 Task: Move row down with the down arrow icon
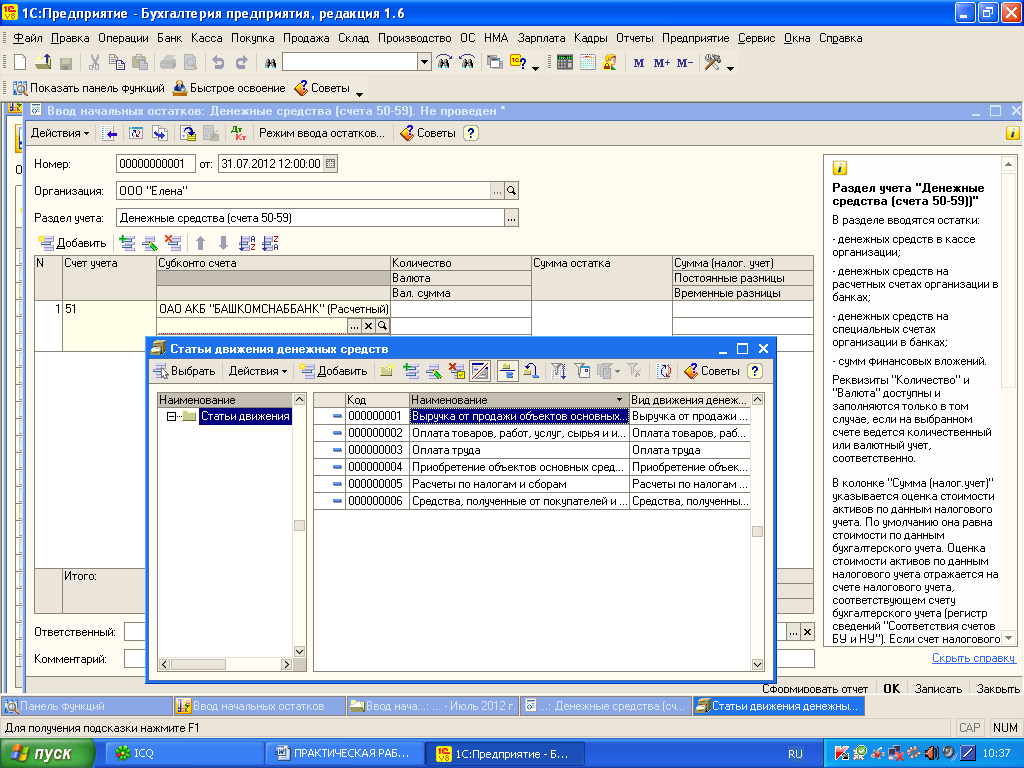pyautogui.click(x=223, y=244)
